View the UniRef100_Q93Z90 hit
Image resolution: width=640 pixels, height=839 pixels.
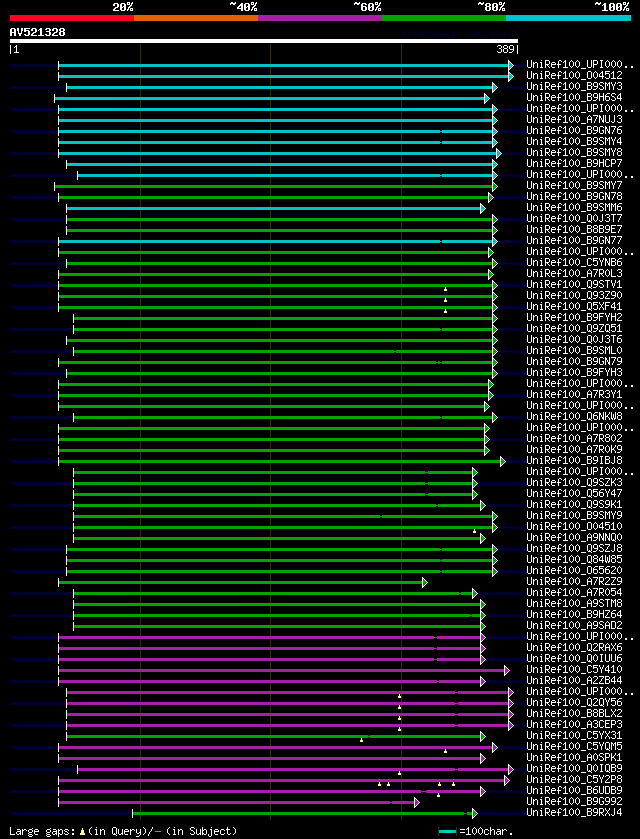click(574, 295)
